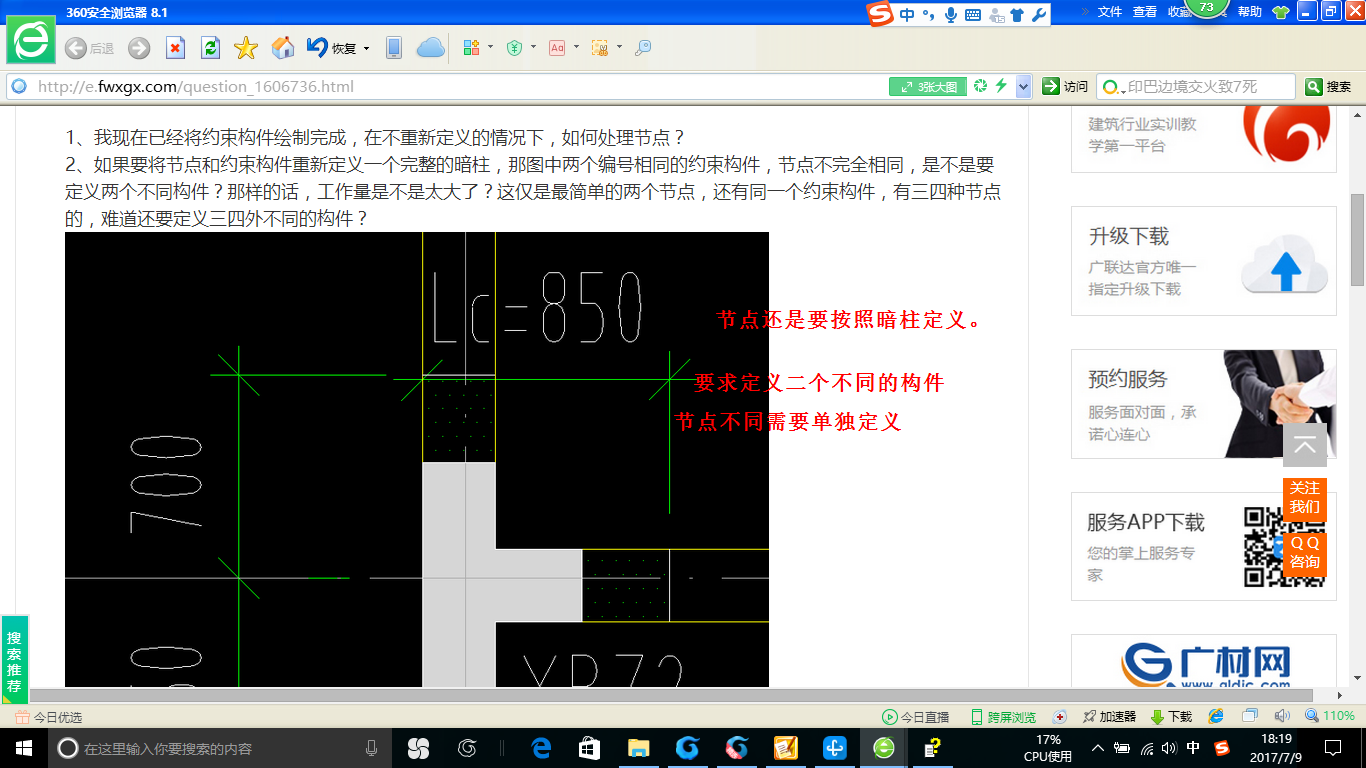Click 今日直播 in the status bar
This screenshot has width=1366, height=768.
(x=915, y=717)
